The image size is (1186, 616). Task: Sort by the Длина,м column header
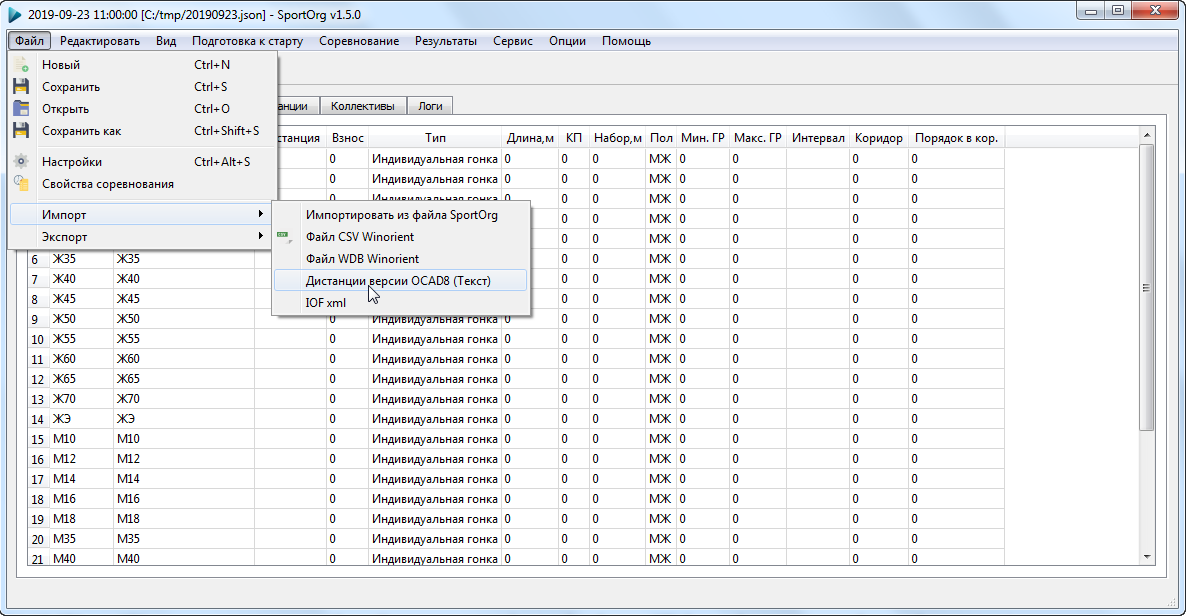coord(529,138)
